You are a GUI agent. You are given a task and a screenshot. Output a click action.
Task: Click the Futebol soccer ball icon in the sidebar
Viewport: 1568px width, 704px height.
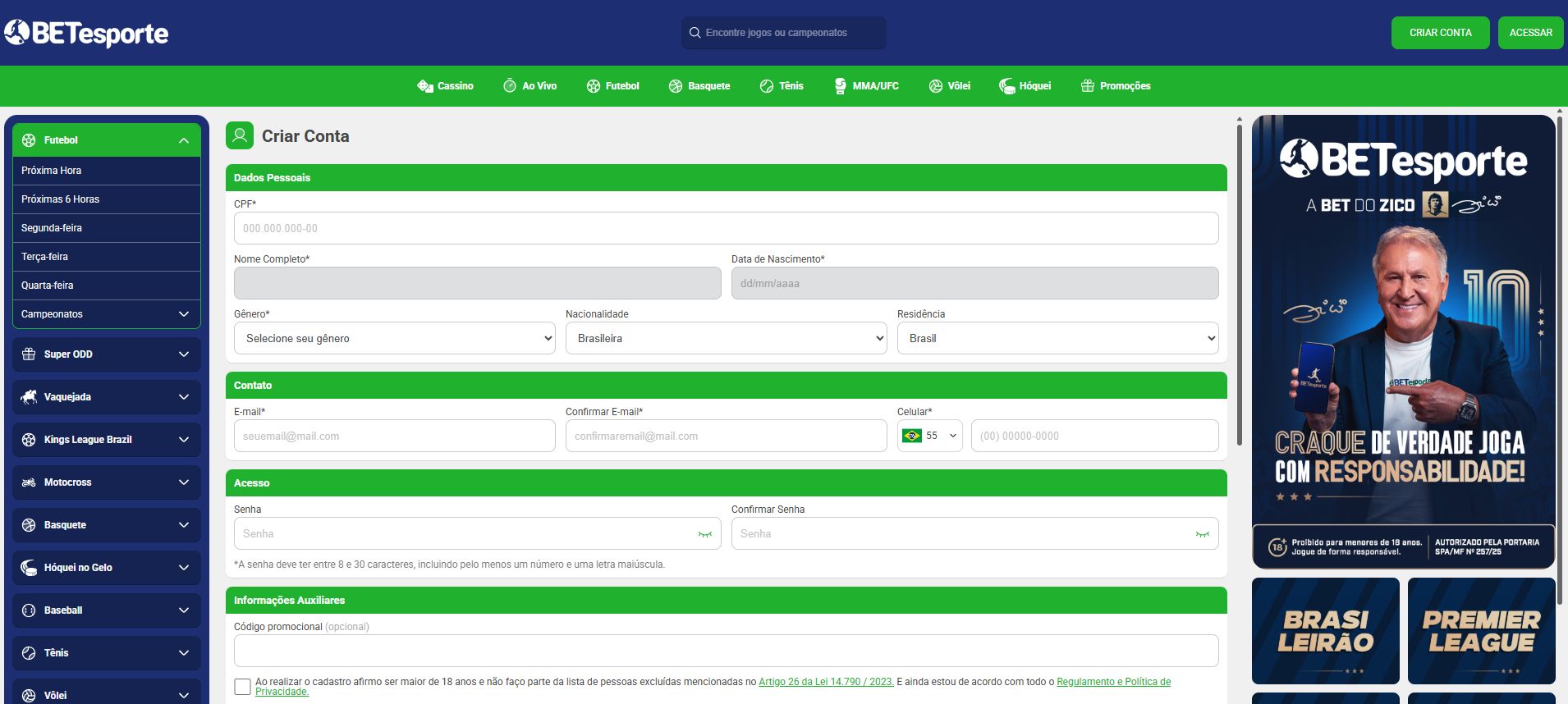pyautogui.click(x=29, y=140)
